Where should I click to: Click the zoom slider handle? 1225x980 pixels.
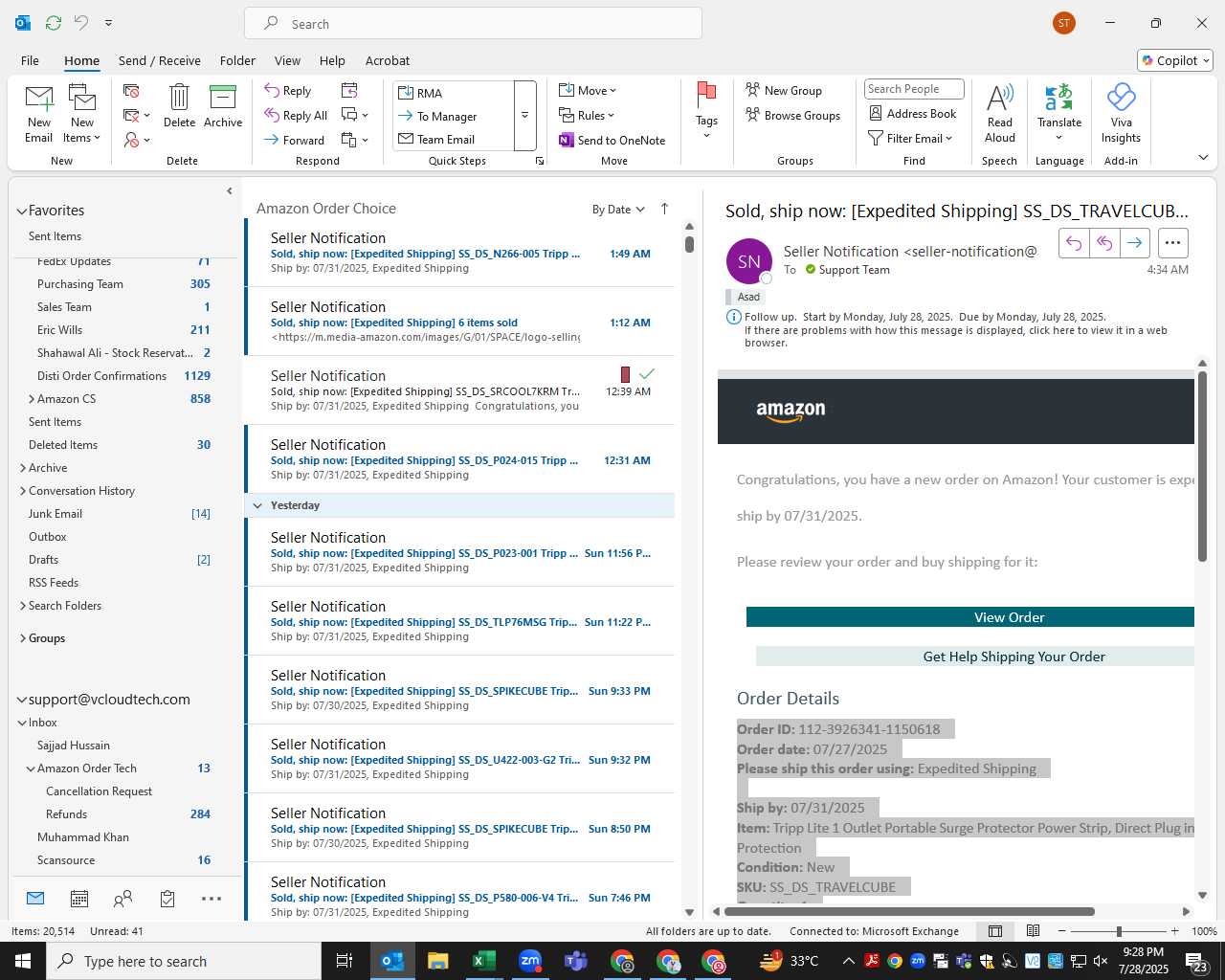pyautogui.click(x=1119, y=931)
